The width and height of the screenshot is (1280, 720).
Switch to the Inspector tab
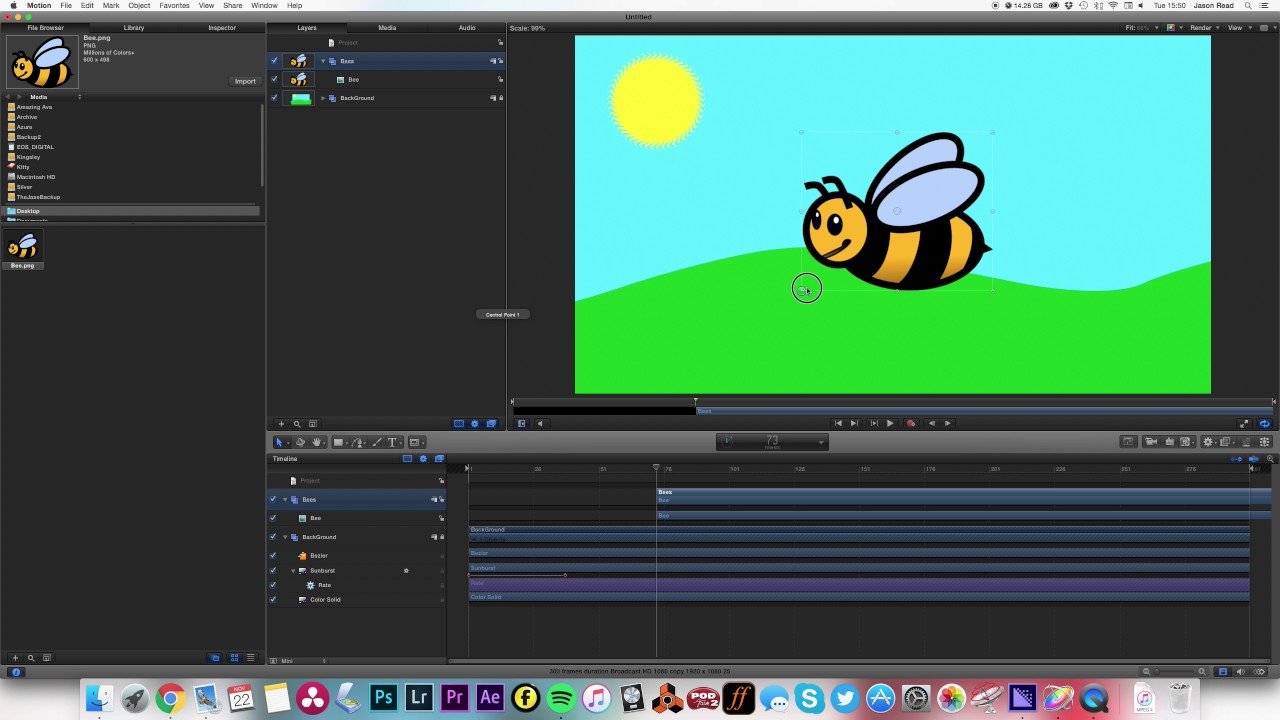click(x=222, y=28)
